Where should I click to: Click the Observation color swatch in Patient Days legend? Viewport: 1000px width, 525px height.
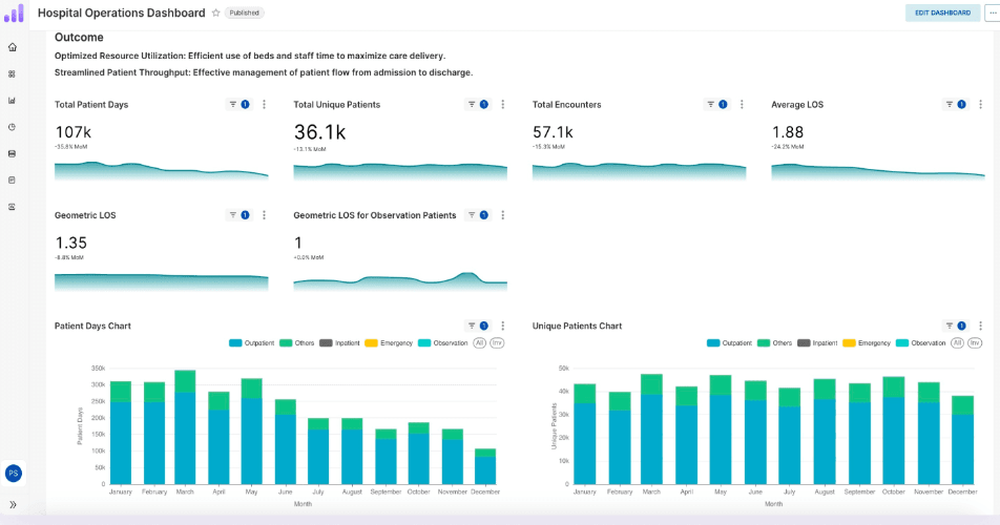[425, 343]
